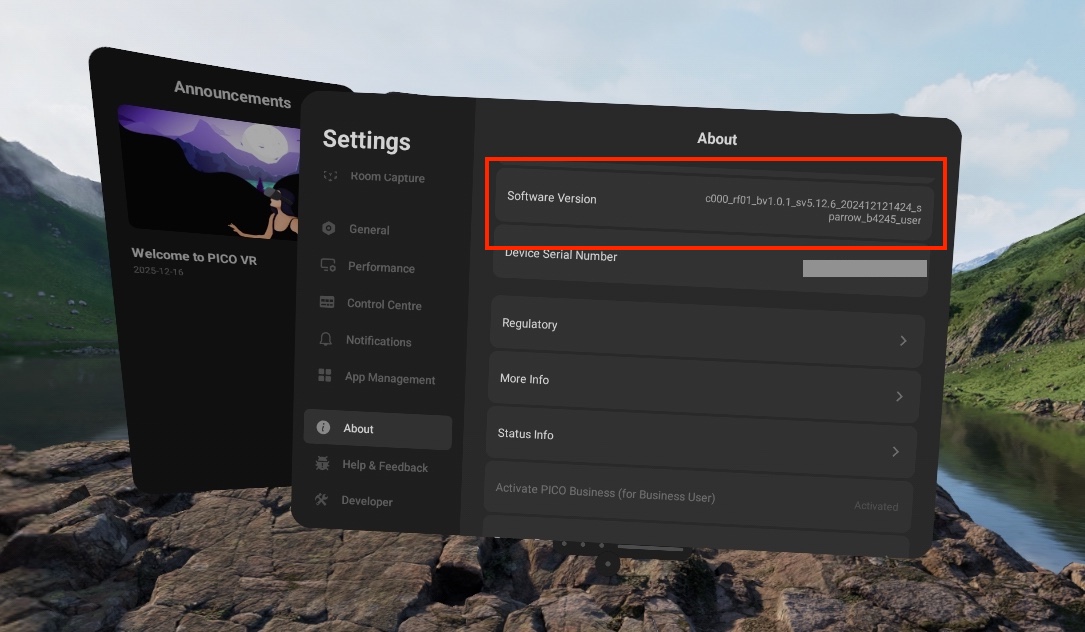The height and width of the screenshot is (632, 1085).
Task: Click the Help & Feedback bug icon
Action: pos(322,463)
